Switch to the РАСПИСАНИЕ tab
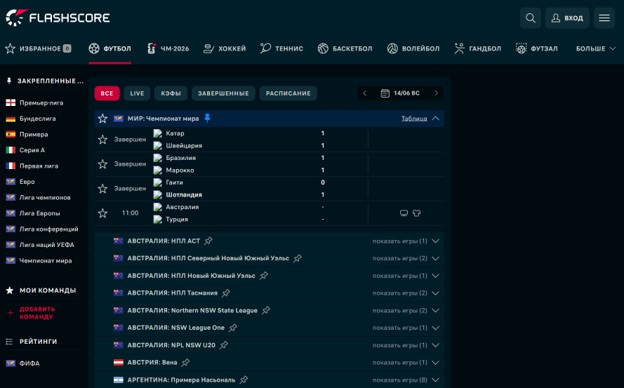The width and height of the screenshot is (624, 388). pyautogui.click(x=288, y=93)
